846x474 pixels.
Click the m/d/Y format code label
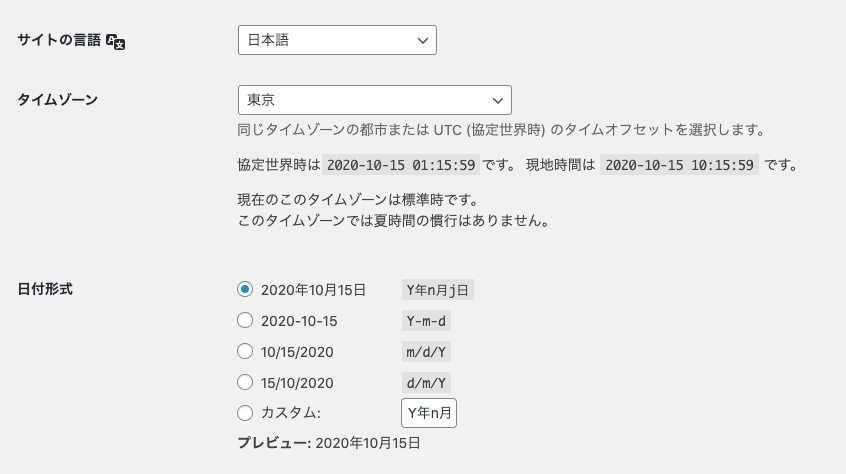click(426, 352)
